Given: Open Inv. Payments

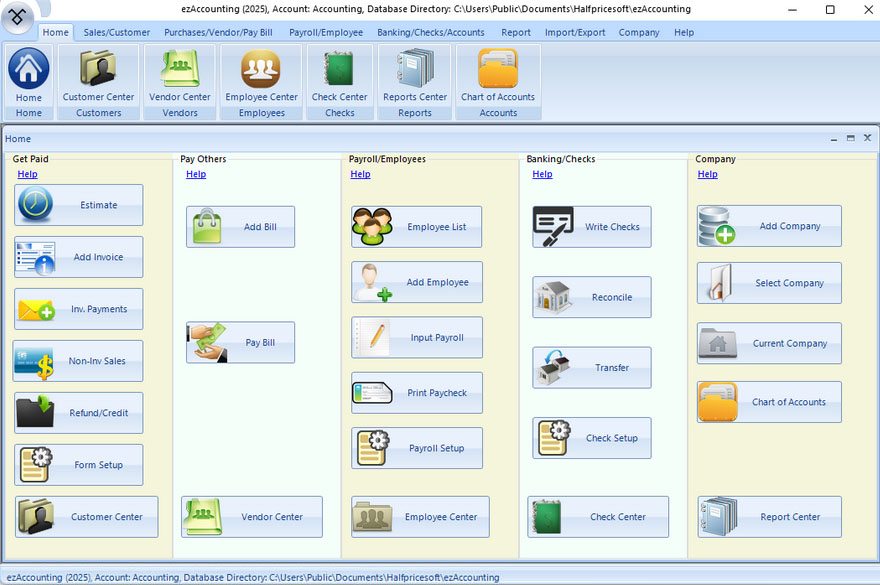Looking at the screenshot, I should tap(79, 309).
